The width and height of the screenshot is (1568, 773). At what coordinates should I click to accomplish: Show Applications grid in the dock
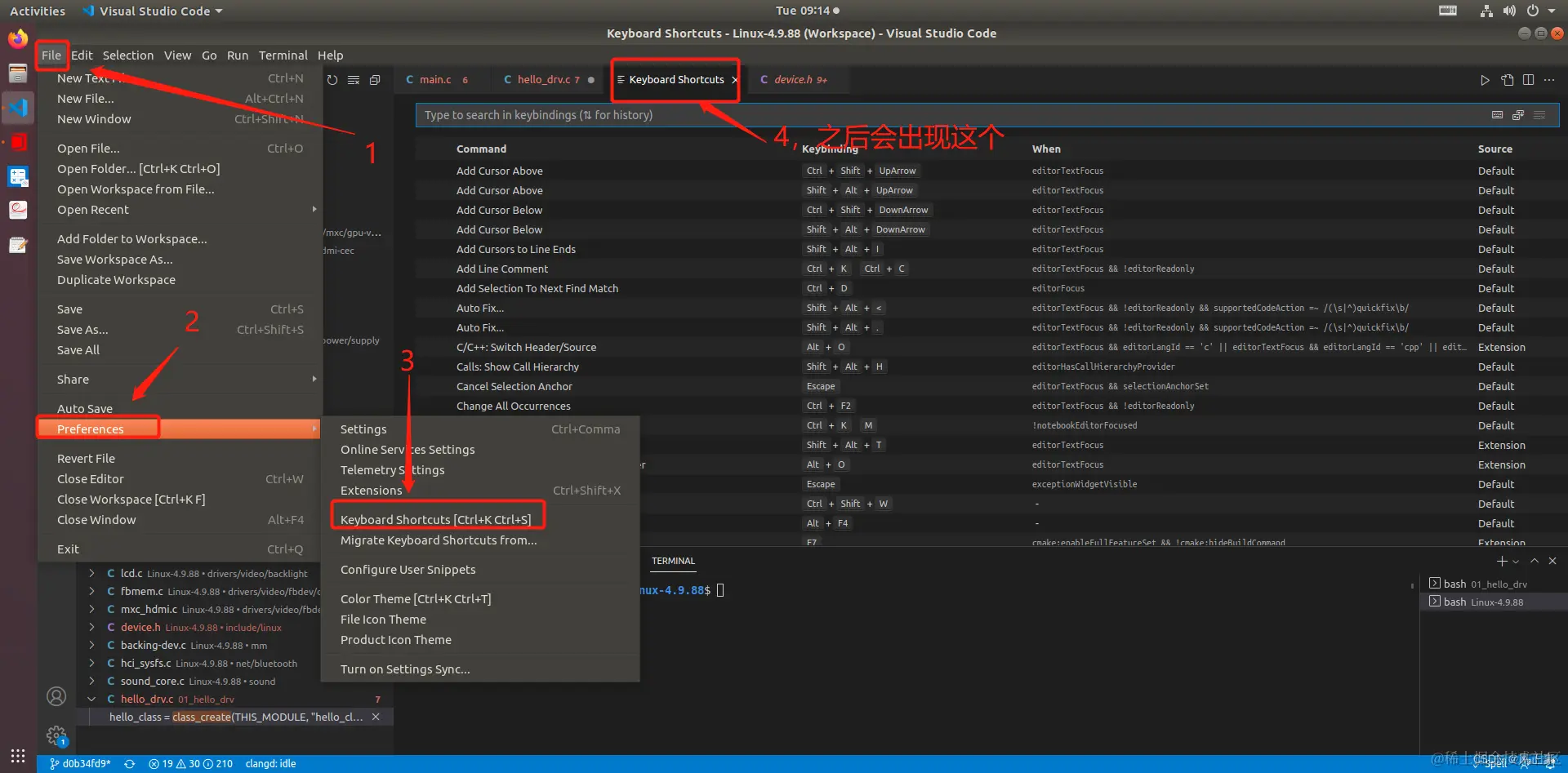pos(18,756)
